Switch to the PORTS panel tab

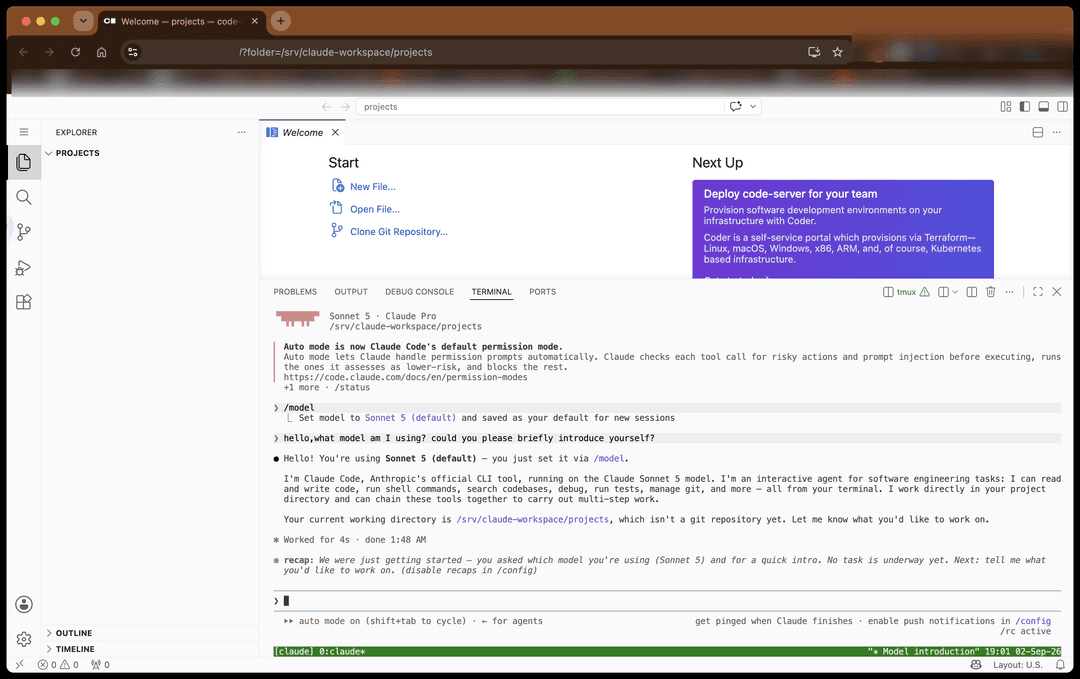(542, 292)
